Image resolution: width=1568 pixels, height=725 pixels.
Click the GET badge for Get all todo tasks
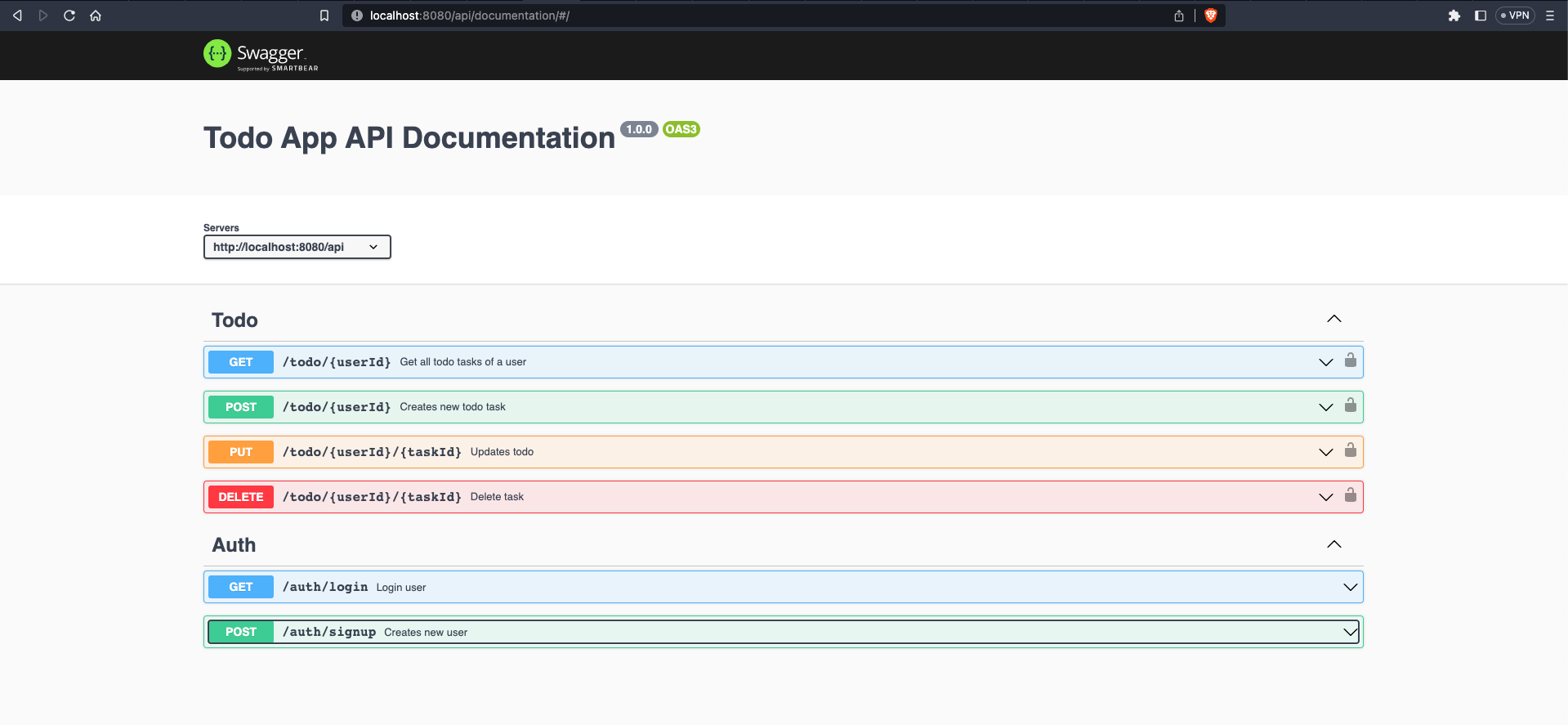click(241, 362)
